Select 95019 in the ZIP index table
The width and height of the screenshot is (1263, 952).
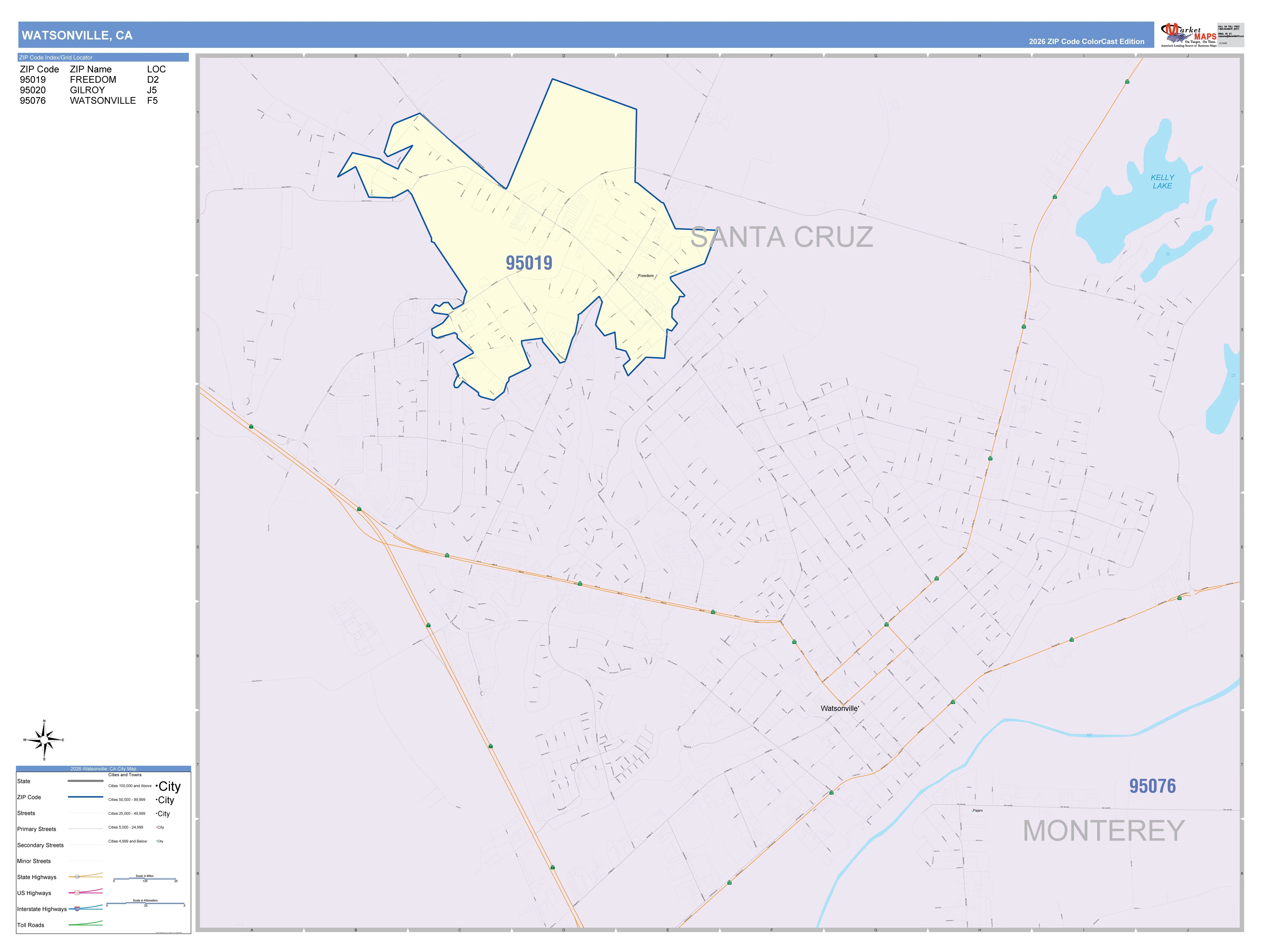click(x=33, y=80)
